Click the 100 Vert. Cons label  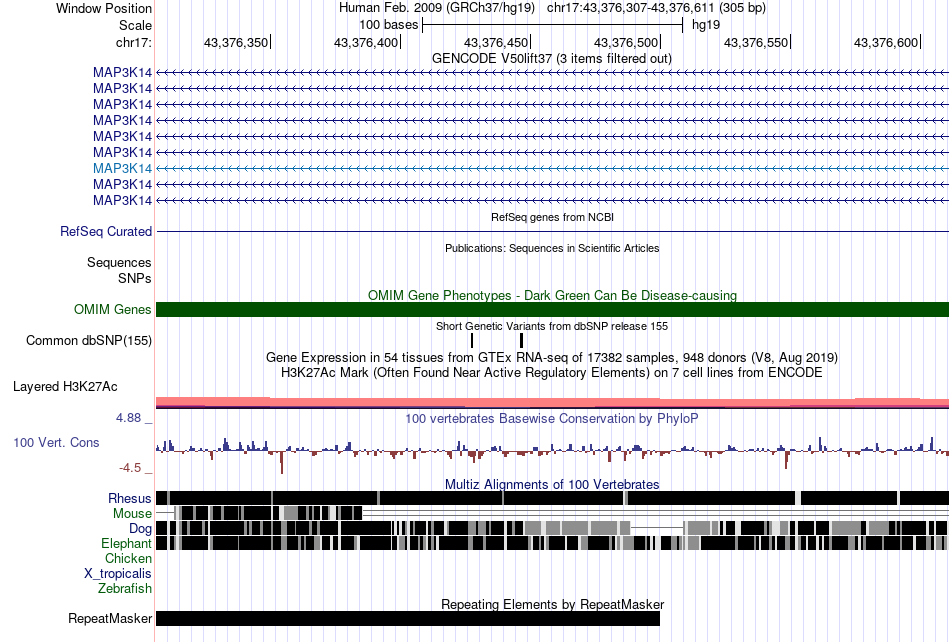(x=56, y=443)
